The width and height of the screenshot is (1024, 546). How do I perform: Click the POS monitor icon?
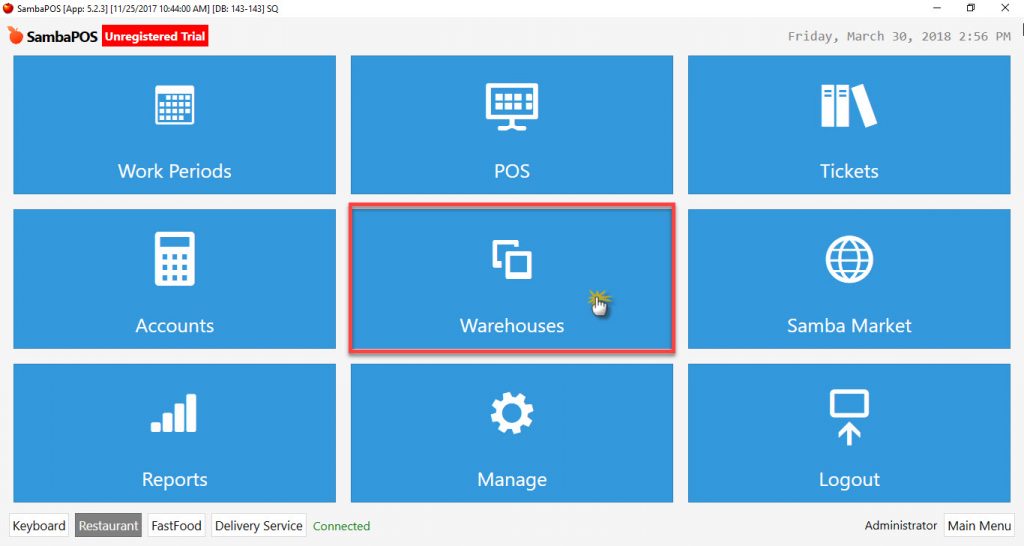tap(512, 106)
